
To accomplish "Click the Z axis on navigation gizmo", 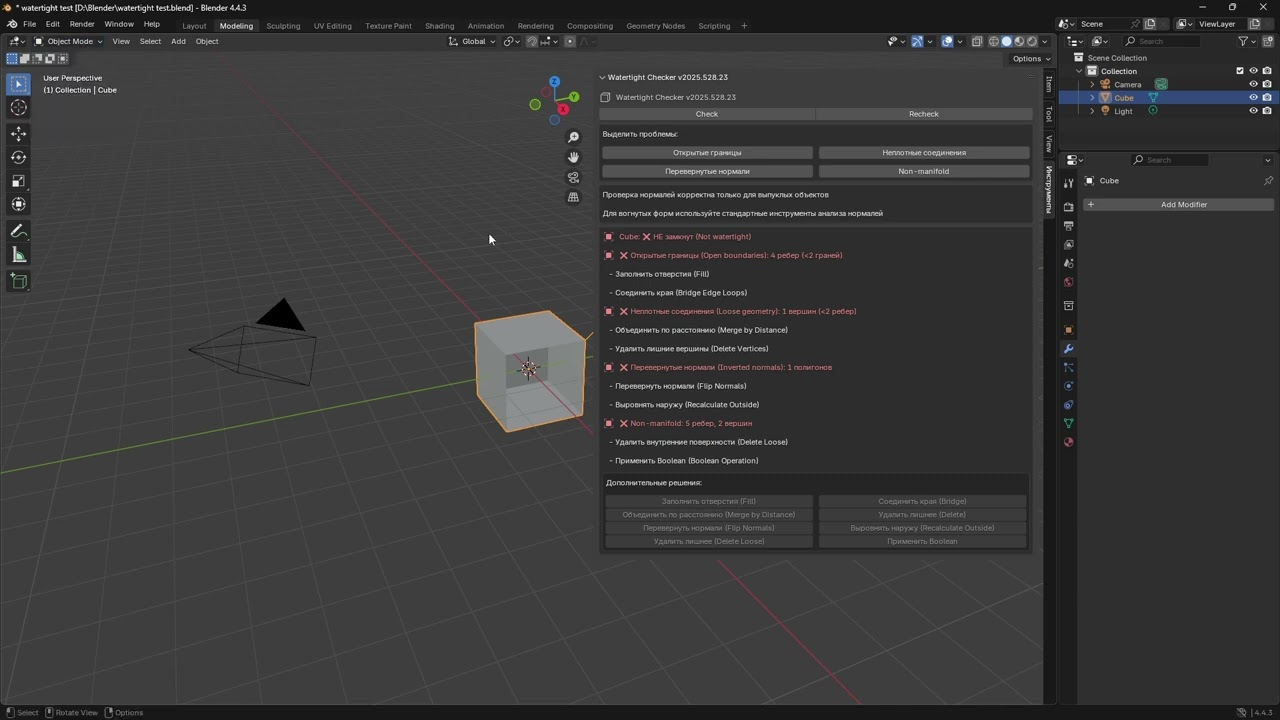I will [554, 82].
